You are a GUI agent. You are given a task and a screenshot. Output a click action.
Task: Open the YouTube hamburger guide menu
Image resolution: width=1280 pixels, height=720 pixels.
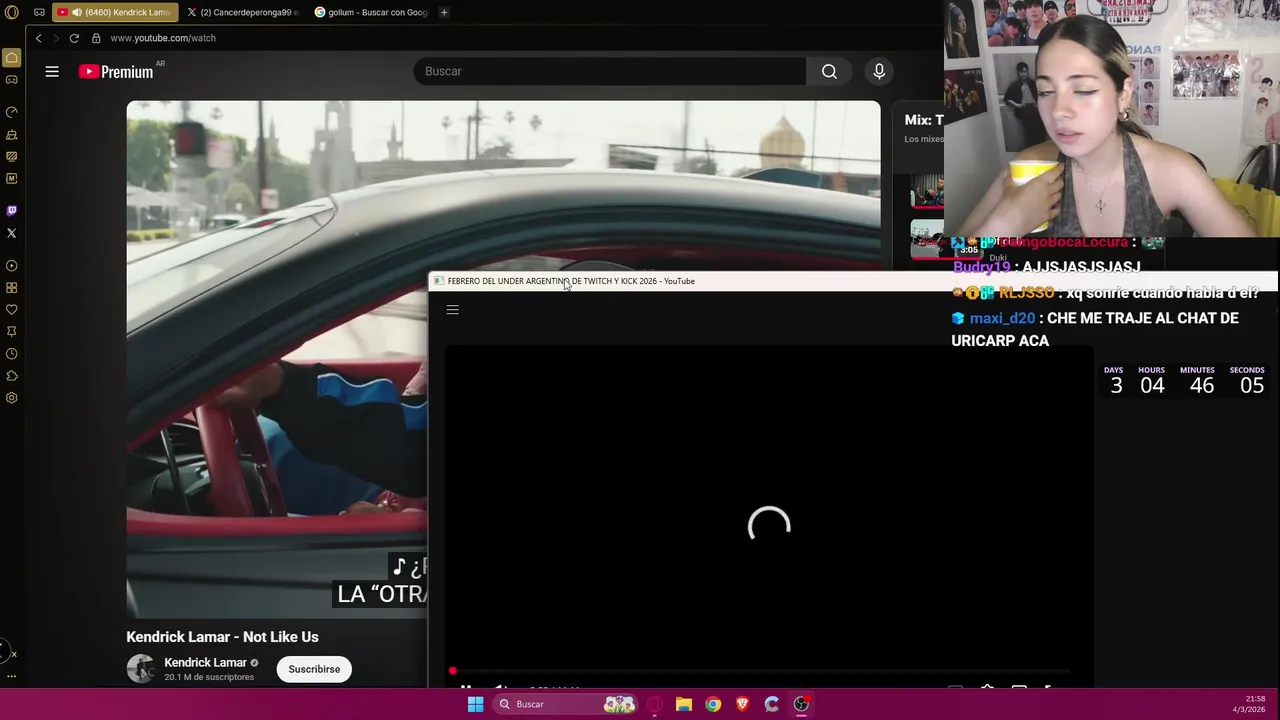pyautogui.click(x=52, y=71)
